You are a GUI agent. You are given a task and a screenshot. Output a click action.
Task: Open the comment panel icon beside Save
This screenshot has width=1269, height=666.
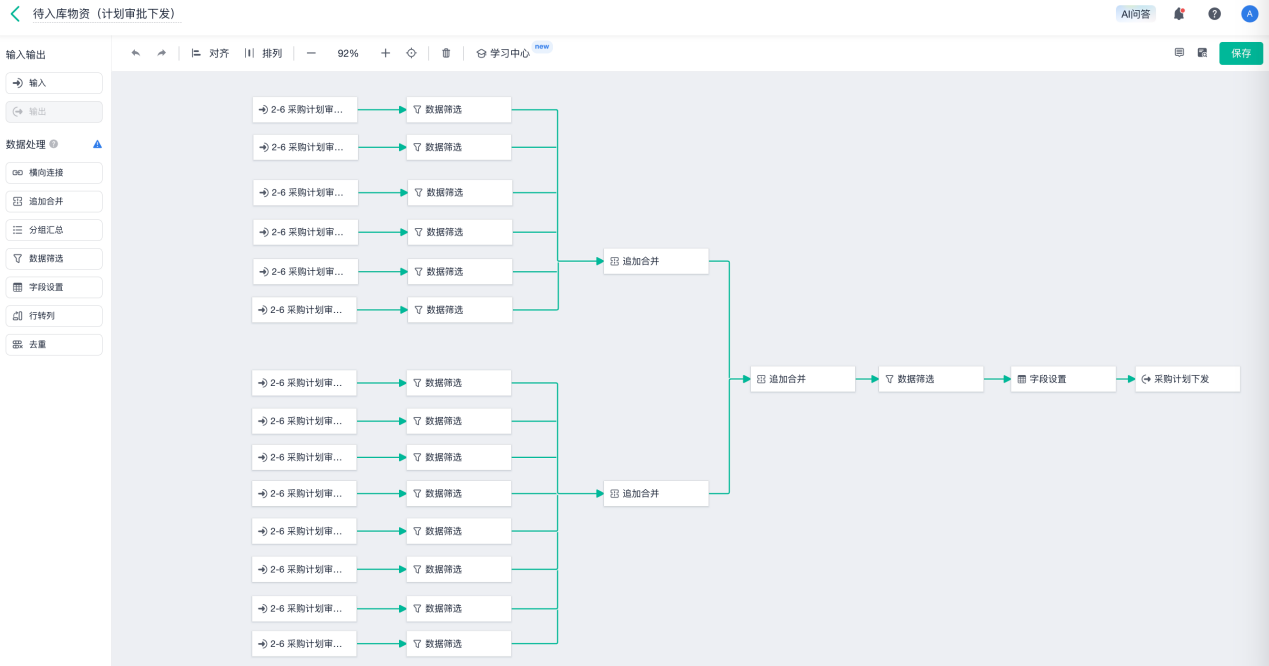pyautogui.click(x=1179, y=53)
